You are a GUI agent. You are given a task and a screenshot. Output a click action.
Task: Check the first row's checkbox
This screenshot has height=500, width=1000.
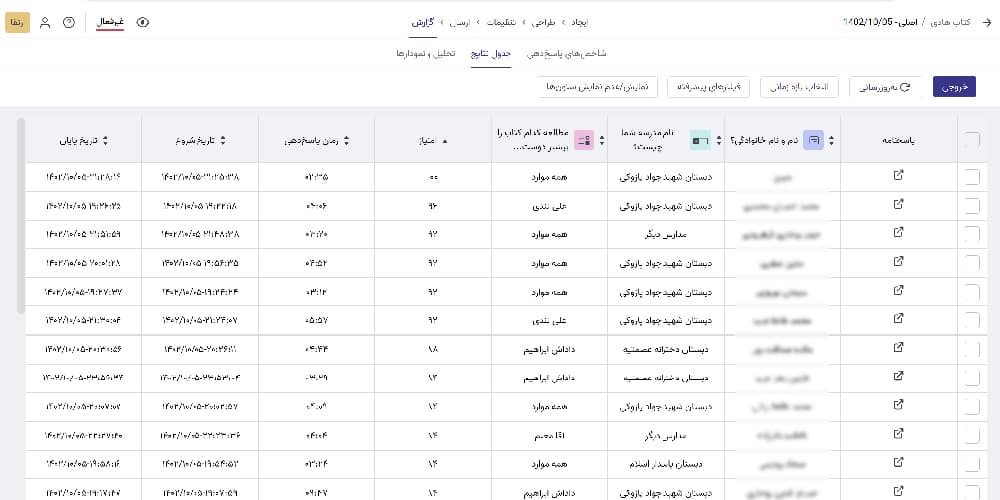[x=972, y=177]
